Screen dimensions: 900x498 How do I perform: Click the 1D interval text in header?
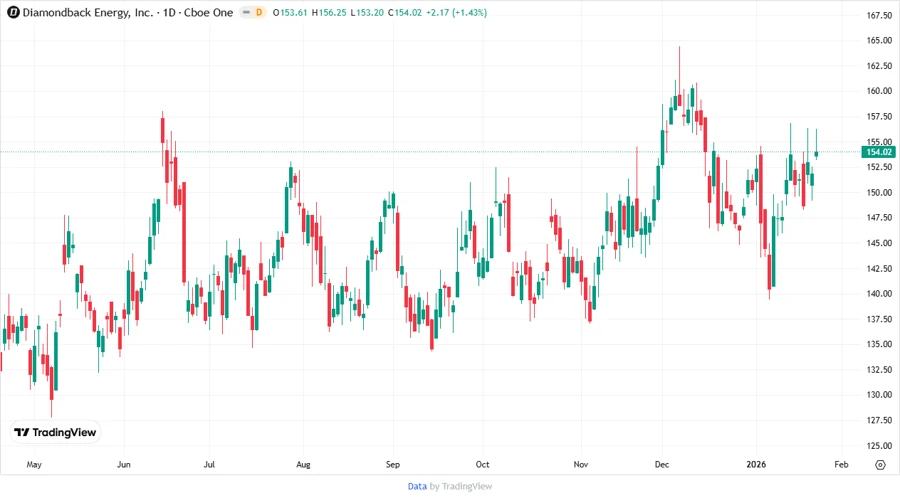(169, 13)
